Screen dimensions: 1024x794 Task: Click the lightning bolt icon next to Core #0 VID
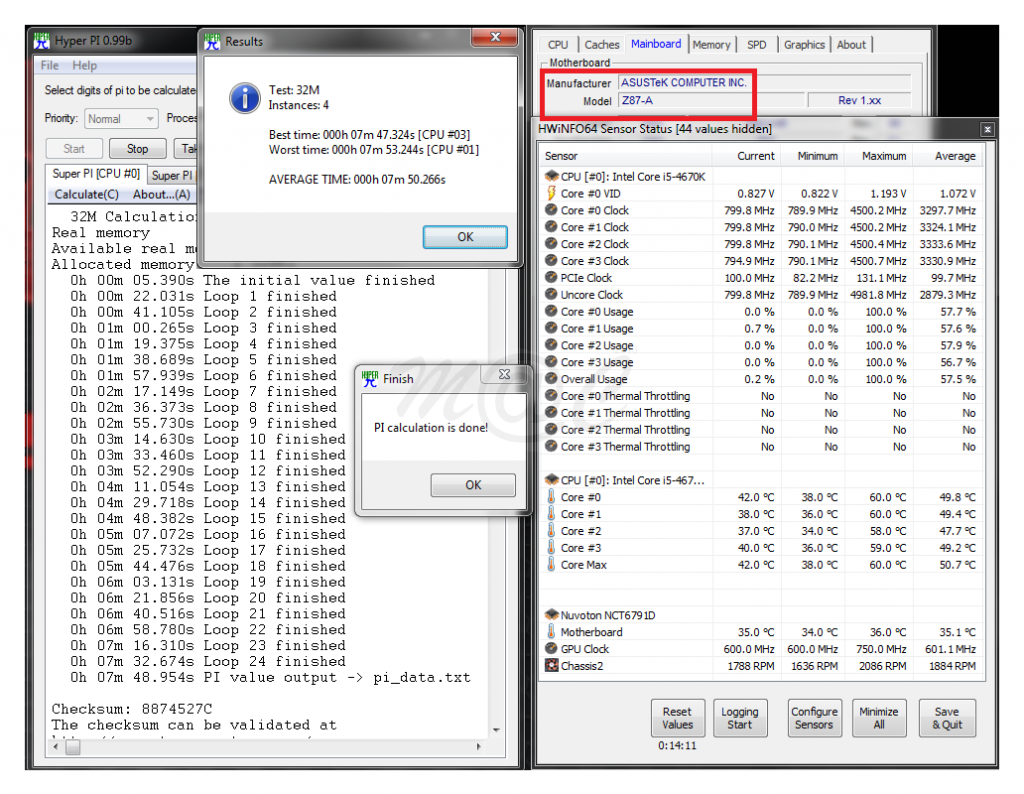pyautogui.click(x=550, y=193)
